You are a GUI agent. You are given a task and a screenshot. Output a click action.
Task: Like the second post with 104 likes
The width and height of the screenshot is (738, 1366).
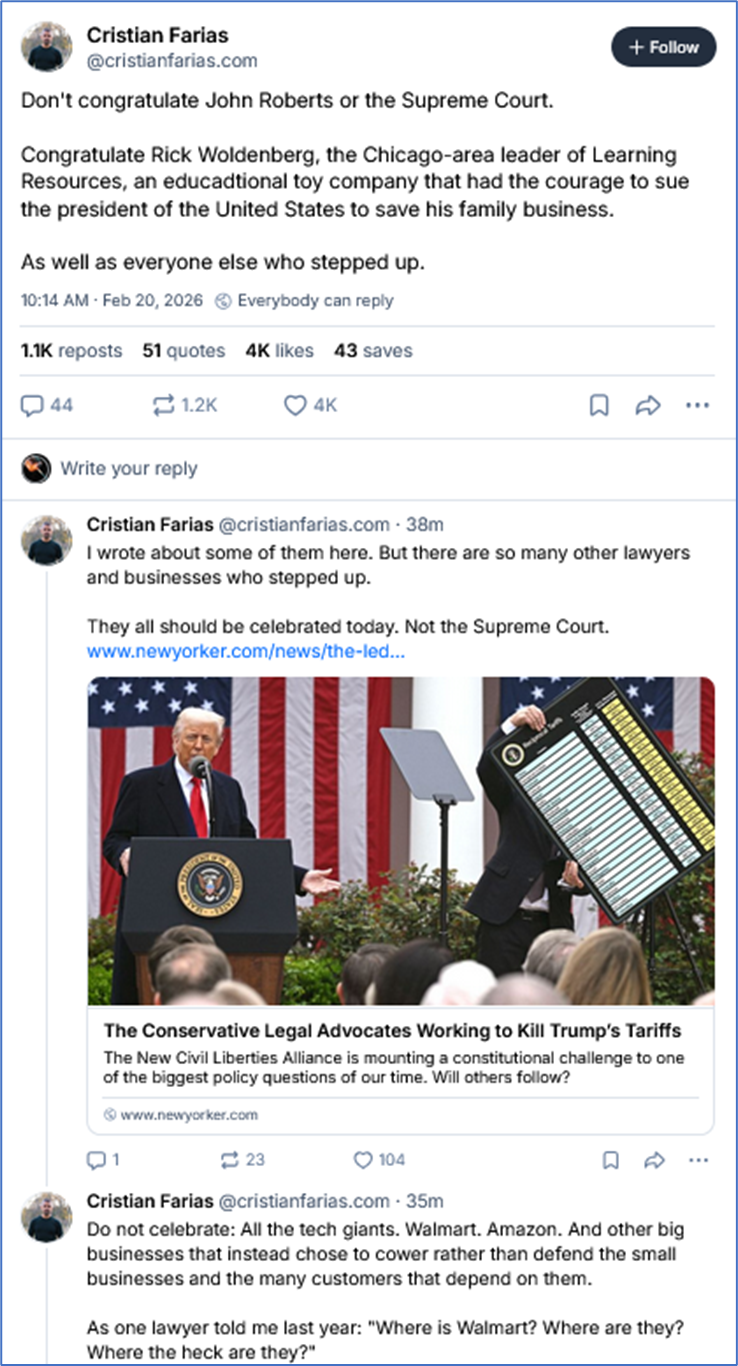click(x=379, y=1159)
